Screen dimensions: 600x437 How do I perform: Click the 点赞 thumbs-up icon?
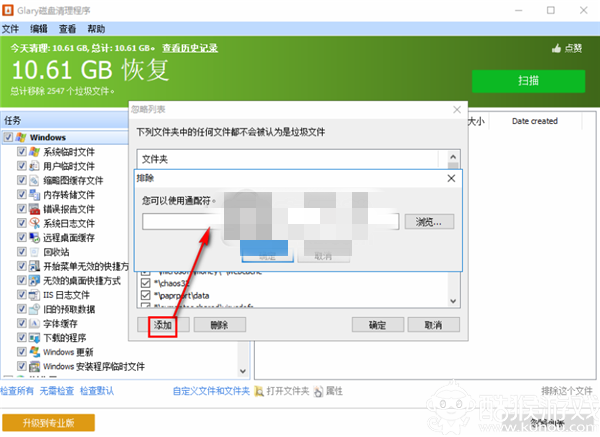tap(556, 48)
